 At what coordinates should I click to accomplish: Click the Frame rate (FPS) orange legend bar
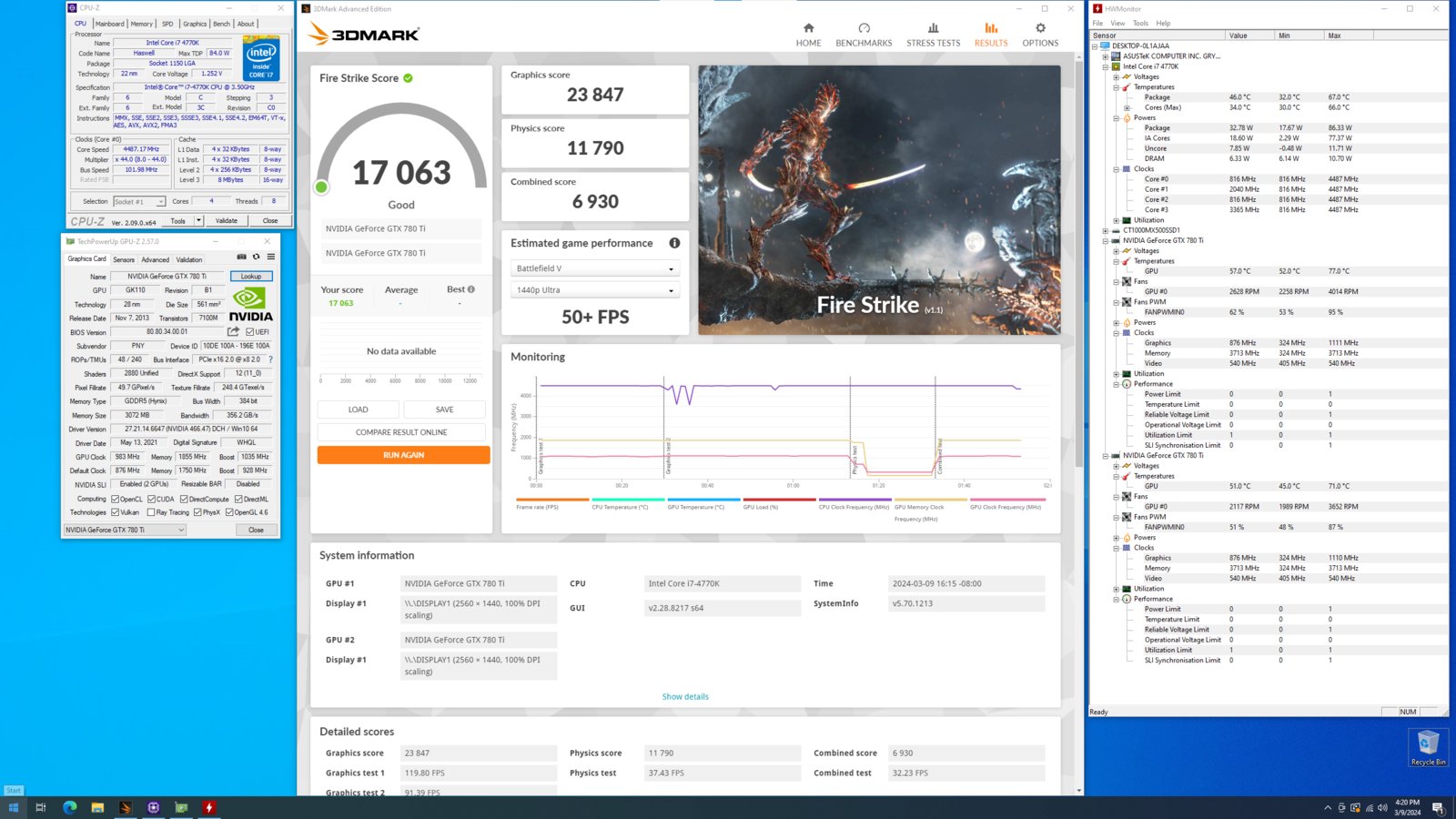552,500
